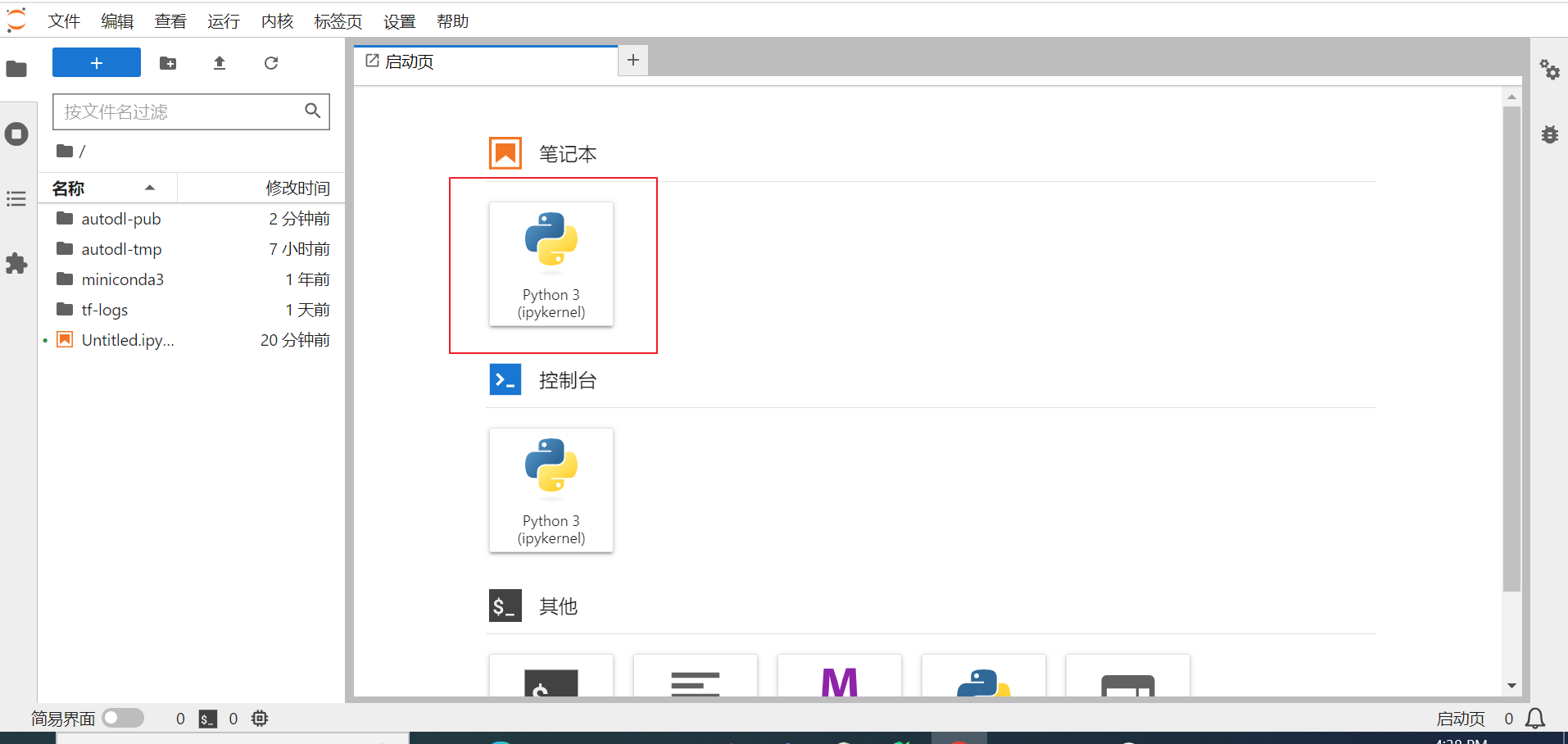This screenshot has height=744, width=1568.
Task: Open the 内核 menu
Action: pyautogui.click(x=277, y=21)
